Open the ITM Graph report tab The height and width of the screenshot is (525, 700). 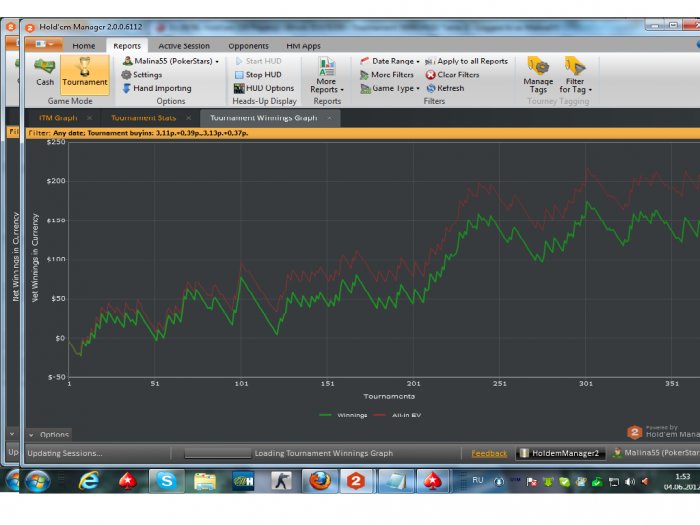[58, 118]
